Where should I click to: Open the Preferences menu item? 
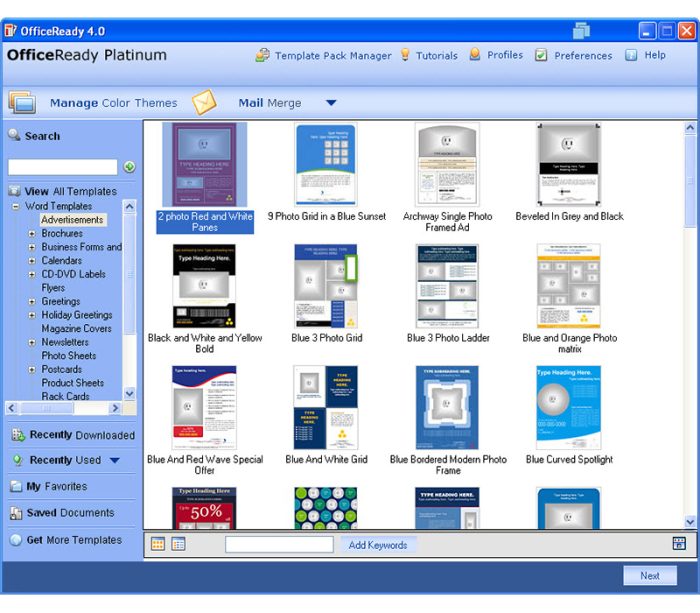pos(583,55)
